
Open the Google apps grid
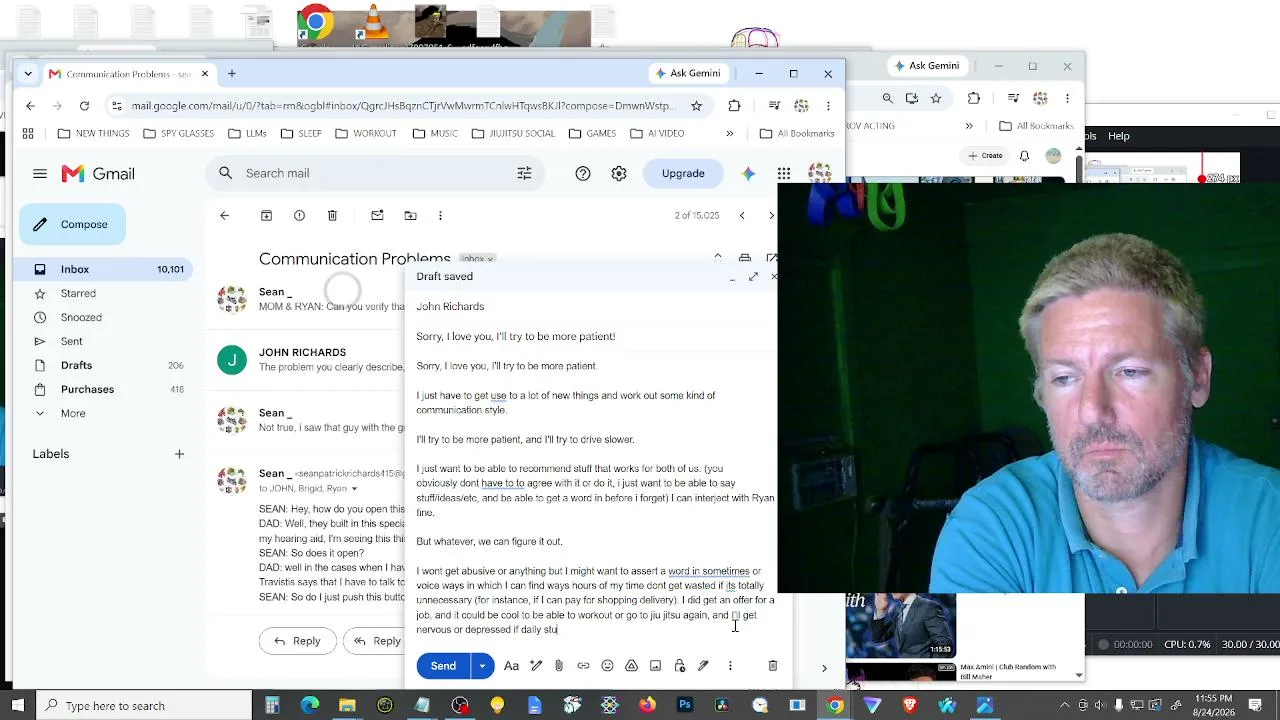coord(784,173)
